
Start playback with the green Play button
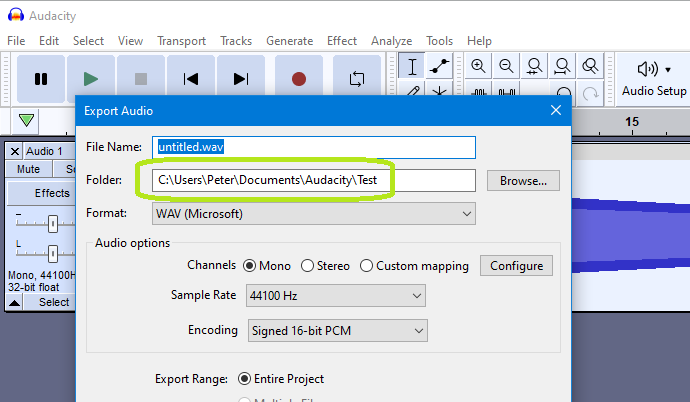91,78
